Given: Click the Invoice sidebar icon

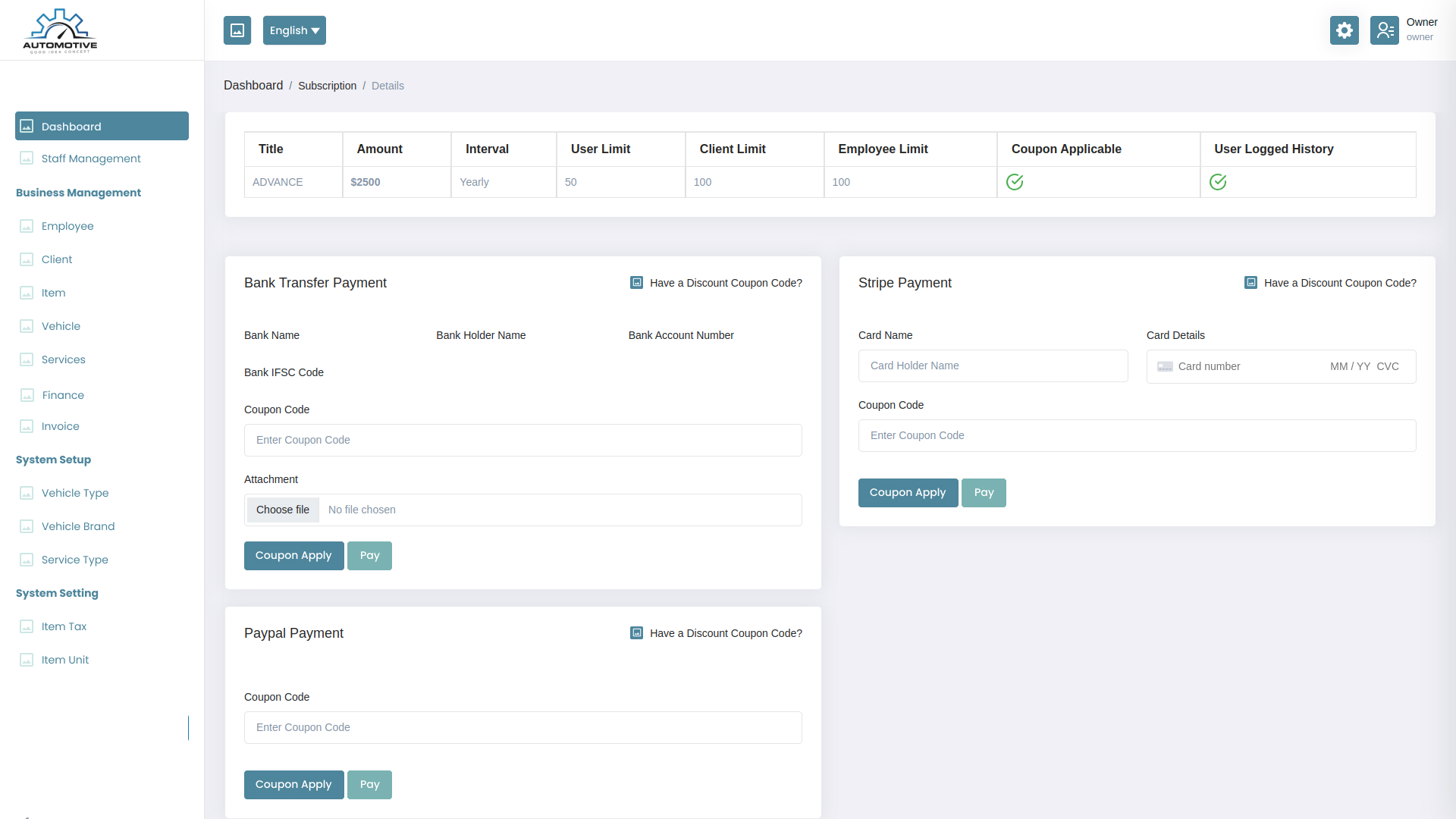Looking at the screenshot, I should click(x=27, y=426).
